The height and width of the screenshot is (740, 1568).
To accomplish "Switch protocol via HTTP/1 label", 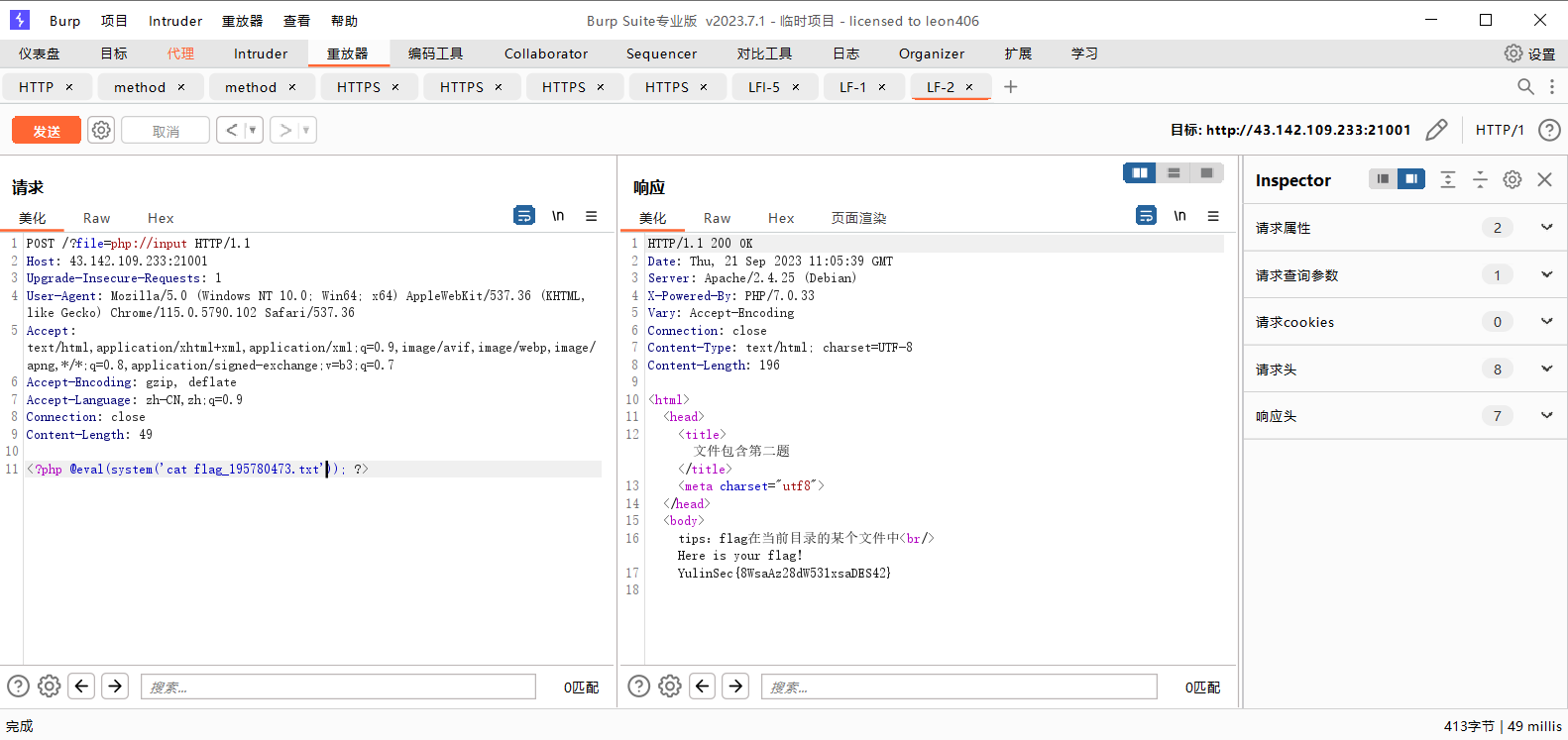I will click(x=1500, y=130).
